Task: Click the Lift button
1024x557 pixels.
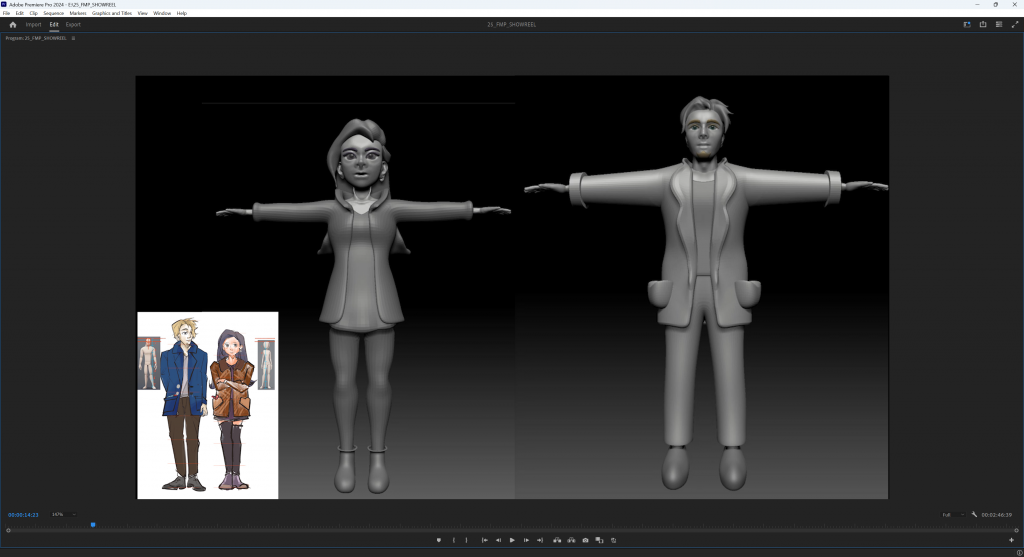Action: click(x=557, y=540)
